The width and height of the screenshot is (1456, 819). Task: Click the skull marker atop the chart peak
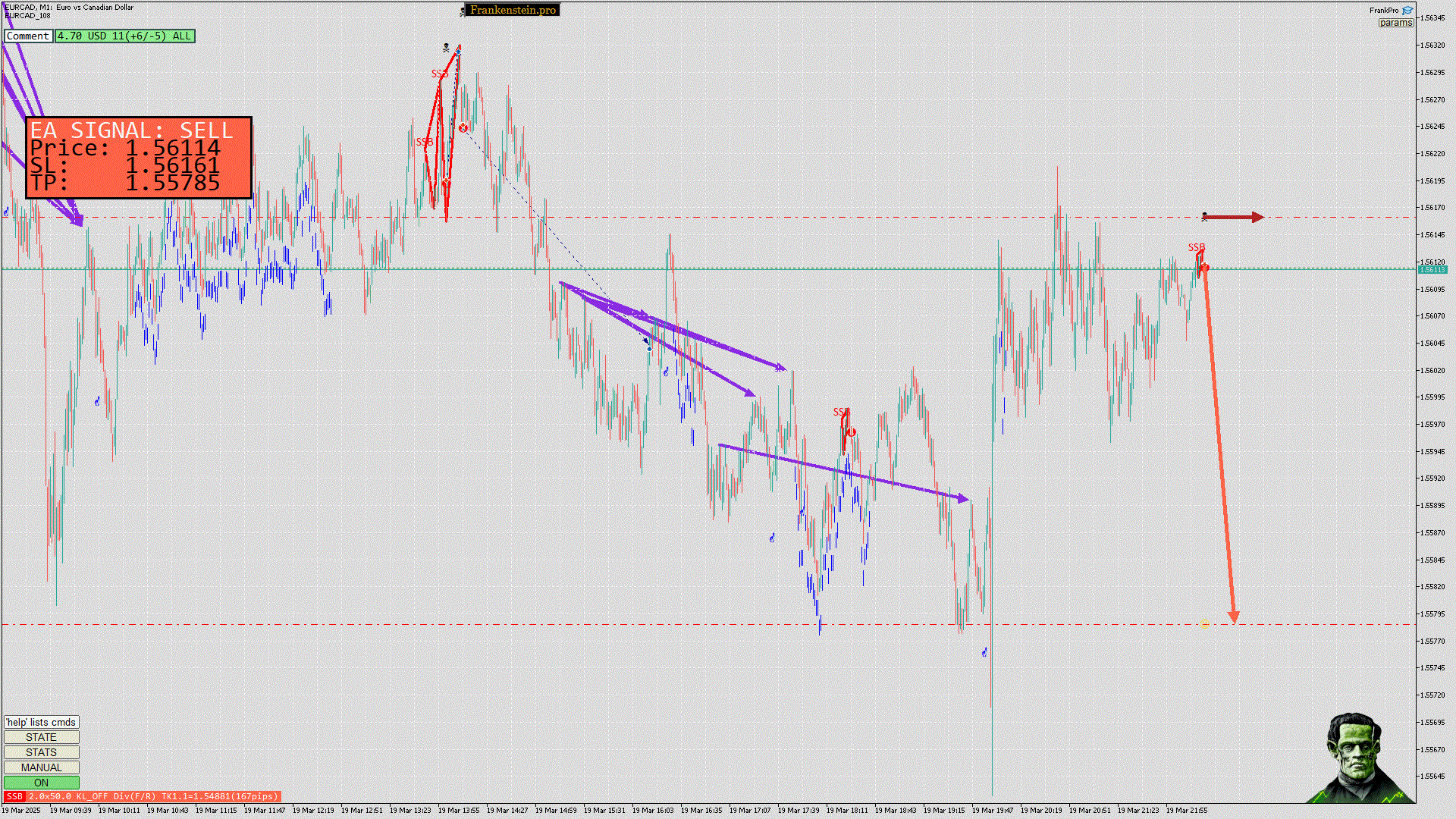(446, 49)
